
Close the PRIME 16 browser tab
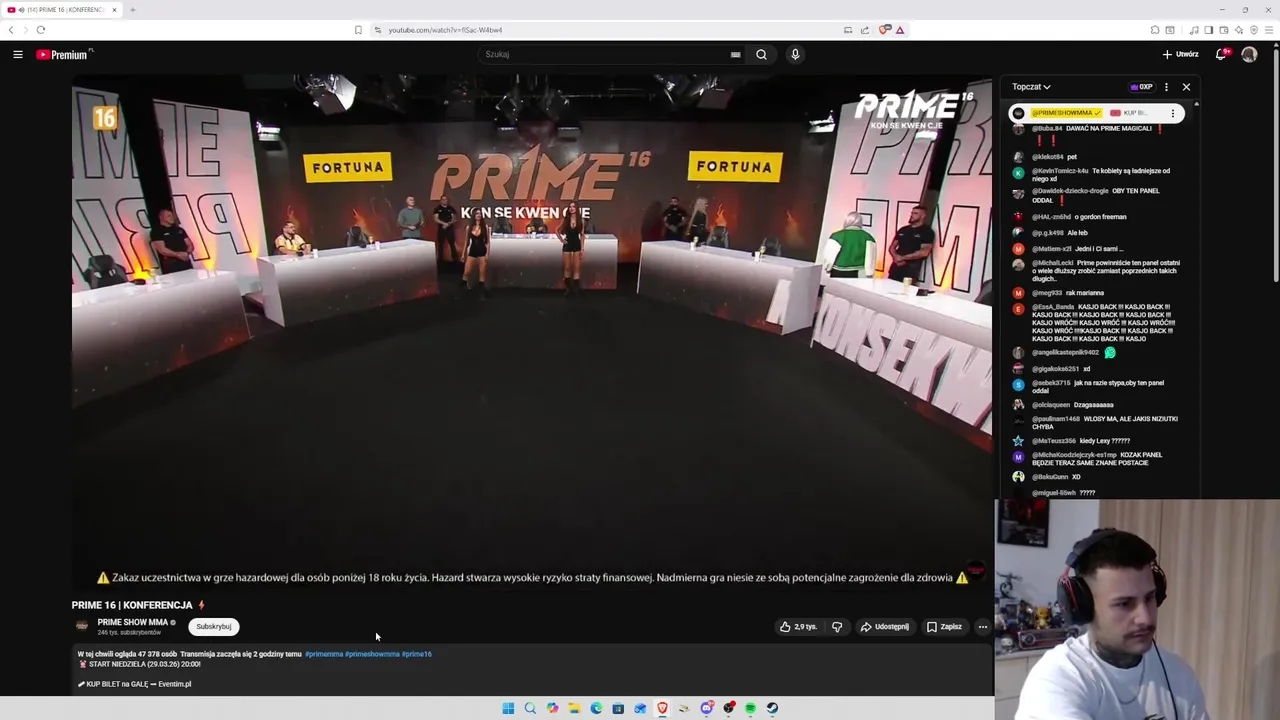(114, 10)
